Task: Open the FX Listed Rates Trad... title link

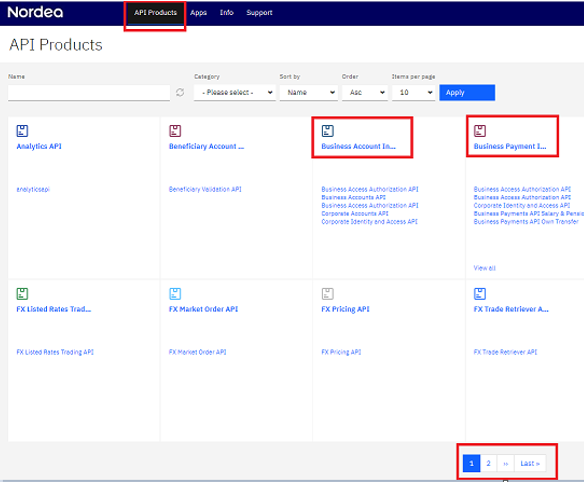Action: 54,309
